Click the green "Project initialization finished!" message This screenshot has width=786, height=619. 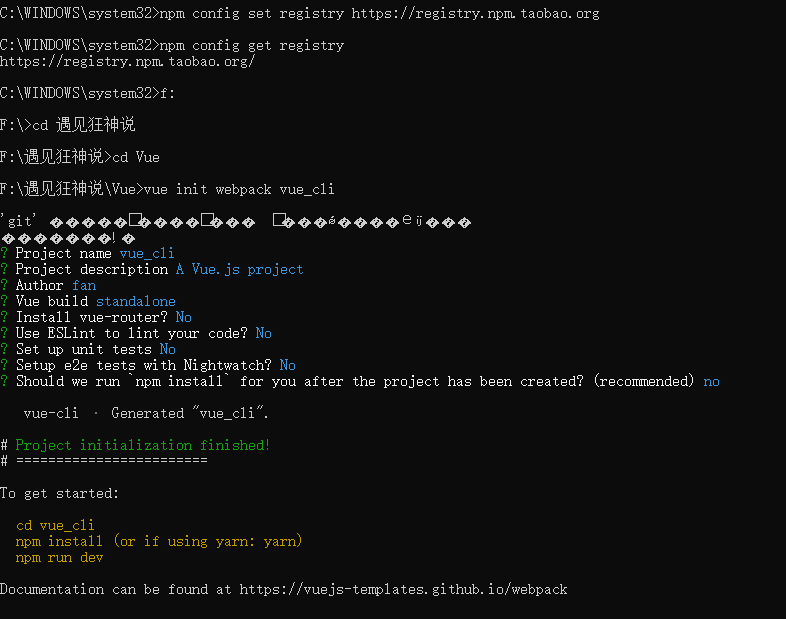pos(143,445)
